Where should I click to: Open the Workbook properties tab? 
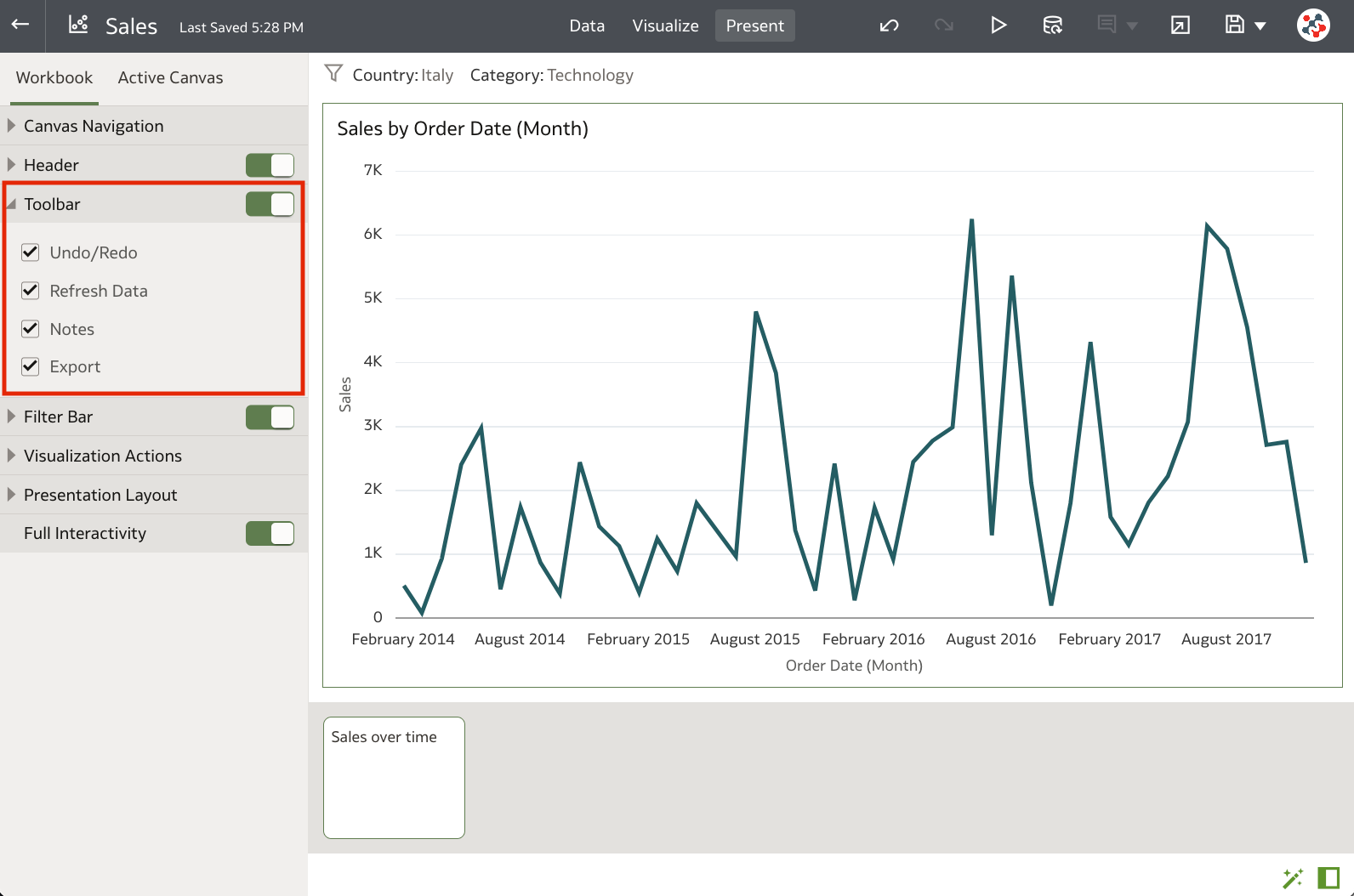(x=54, y=77)
